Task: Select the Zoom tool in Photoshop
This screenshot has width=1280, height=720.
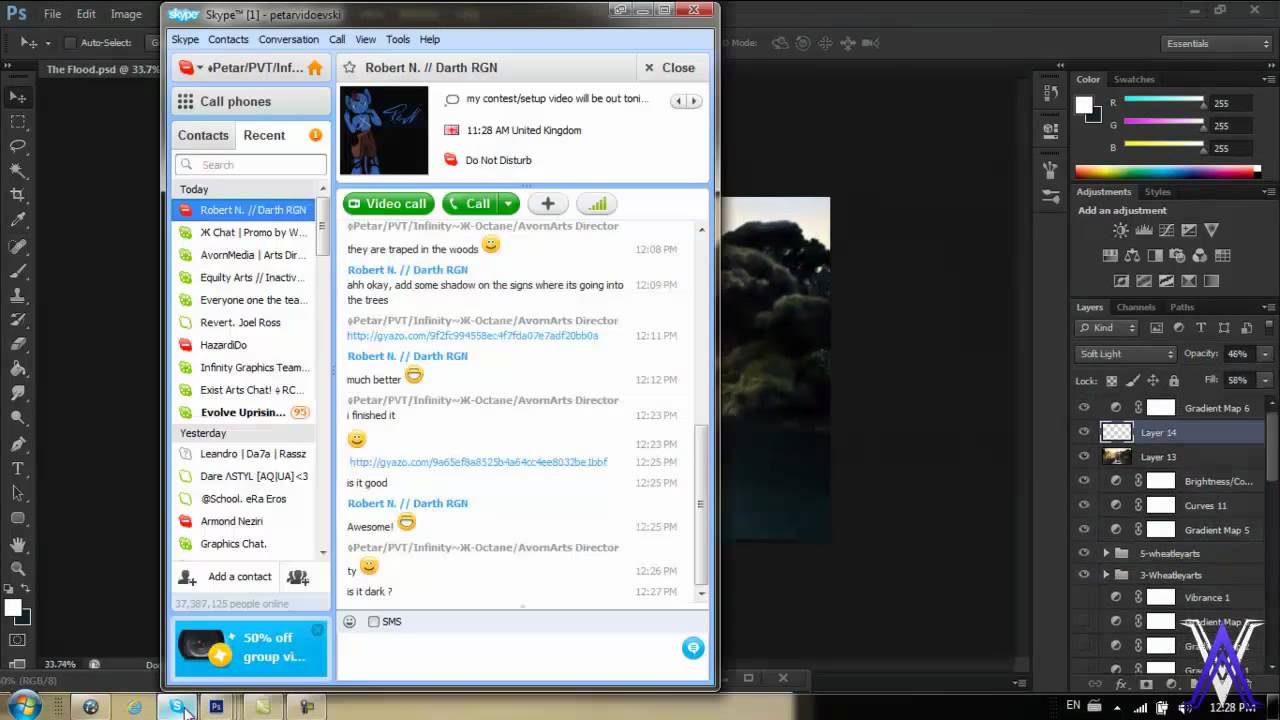Action: click(18, 567)
